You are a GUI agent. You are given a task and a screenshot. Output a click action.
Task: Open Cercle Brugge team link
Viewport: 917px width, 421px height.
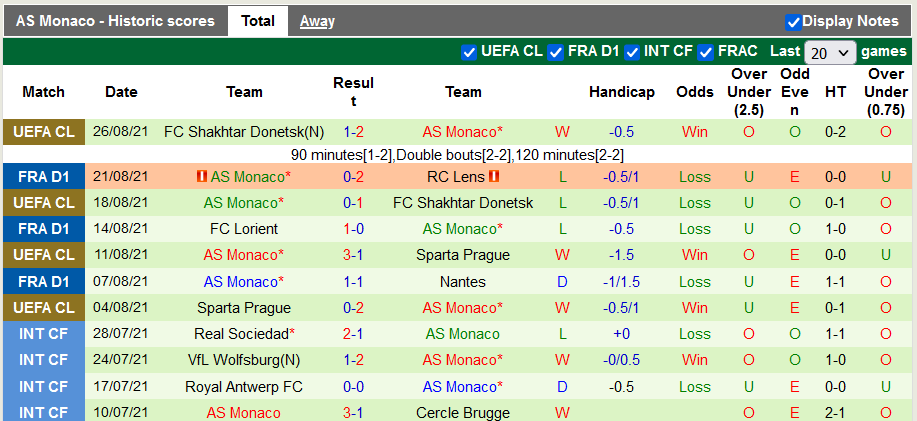[463, 412]
